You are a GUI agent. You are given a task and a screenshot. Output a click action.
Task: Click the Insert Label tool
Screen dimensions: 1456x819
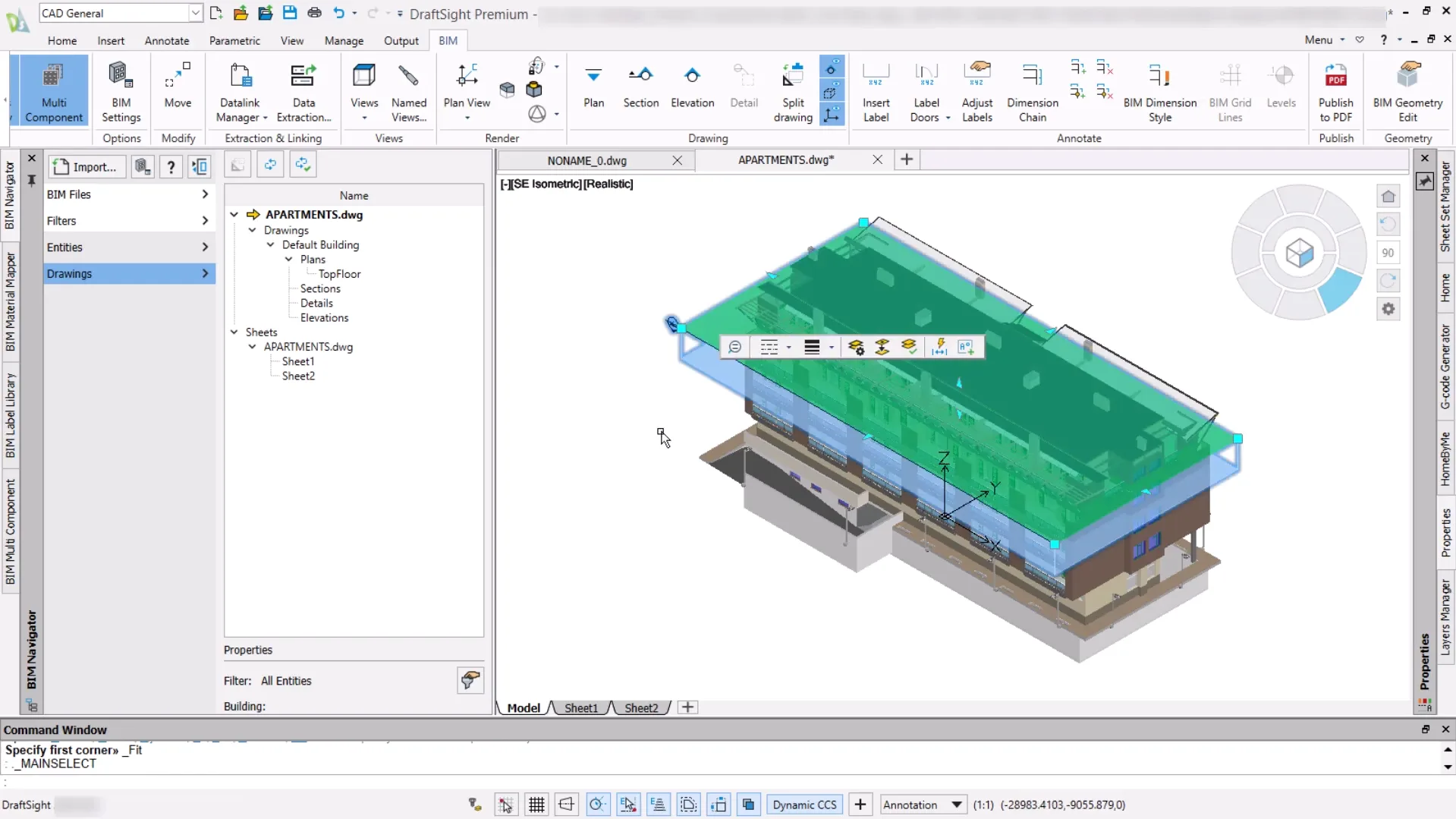[x=876, y=91]
